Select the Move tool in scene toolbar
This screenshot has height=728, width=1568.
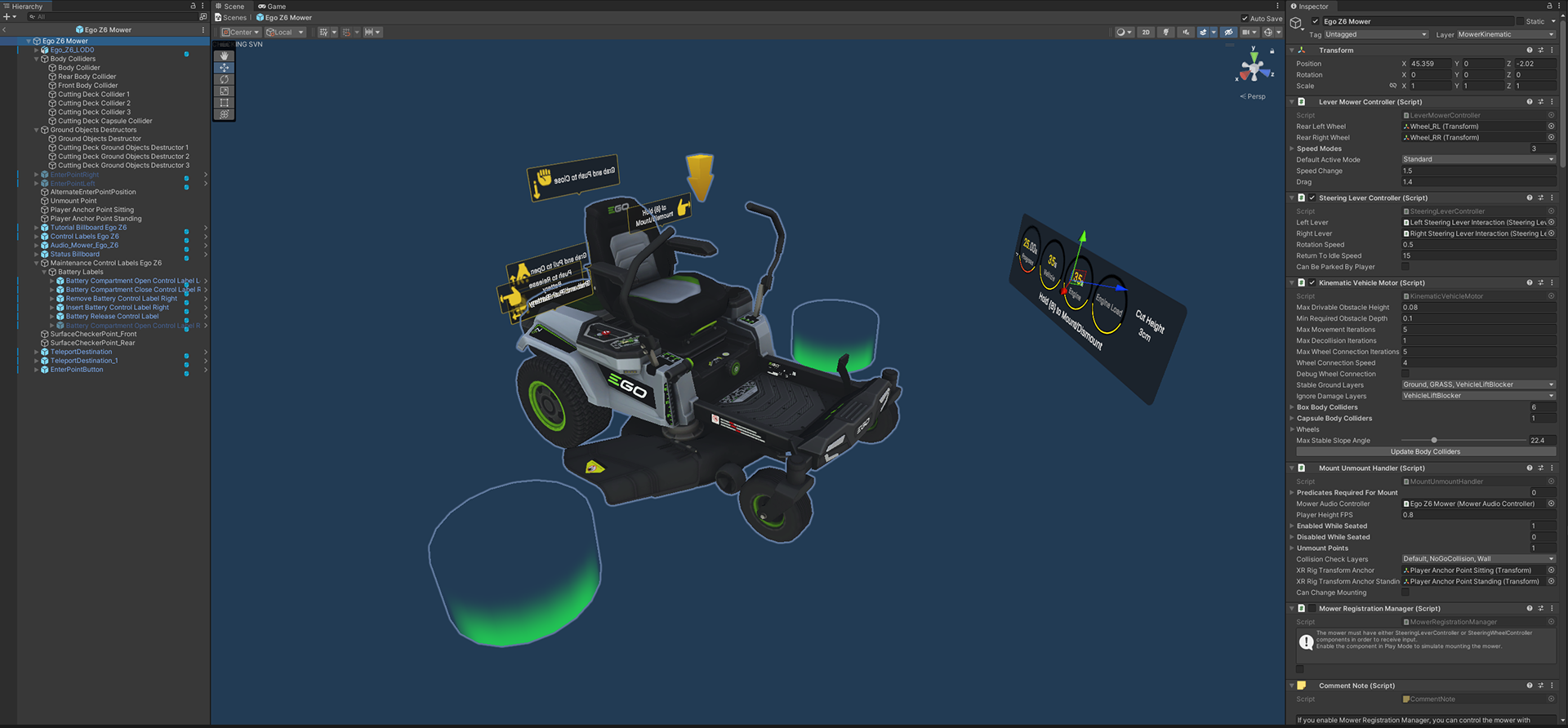pyautogui.click(x=224, y=68)
